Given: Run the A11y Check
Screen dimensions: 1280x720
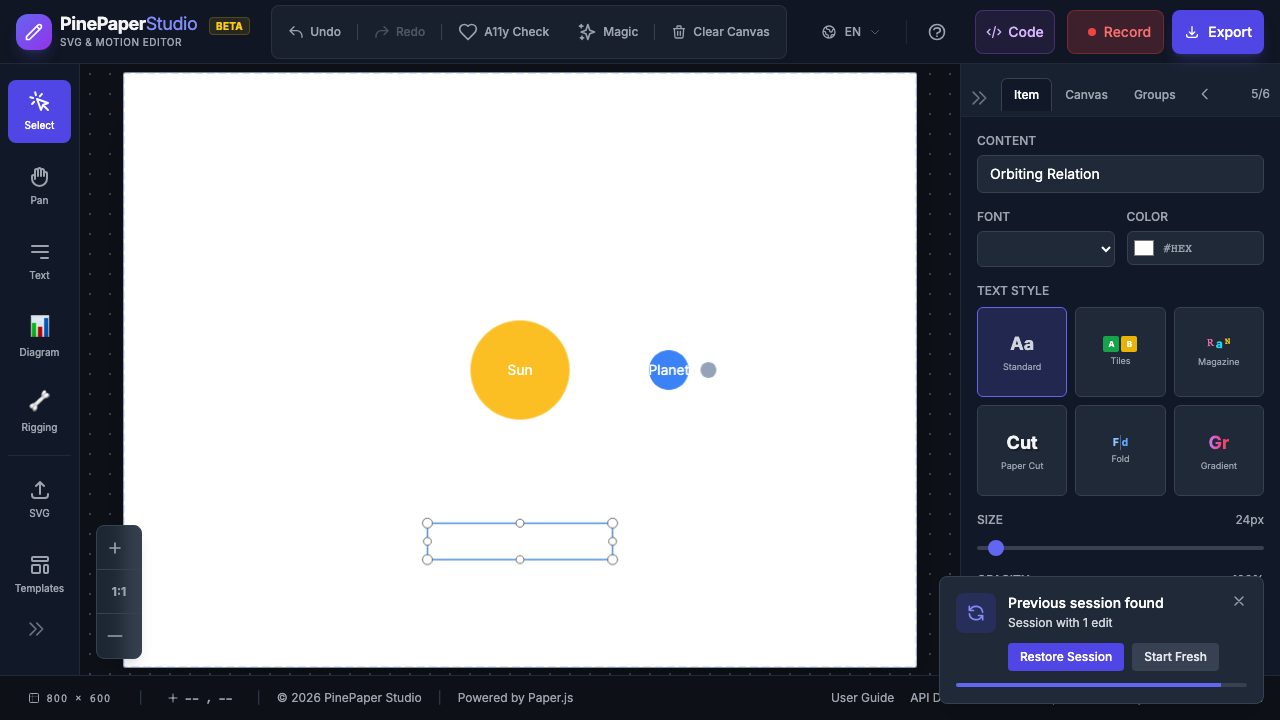Looking at the screenshot, I should tap(504, 31).
